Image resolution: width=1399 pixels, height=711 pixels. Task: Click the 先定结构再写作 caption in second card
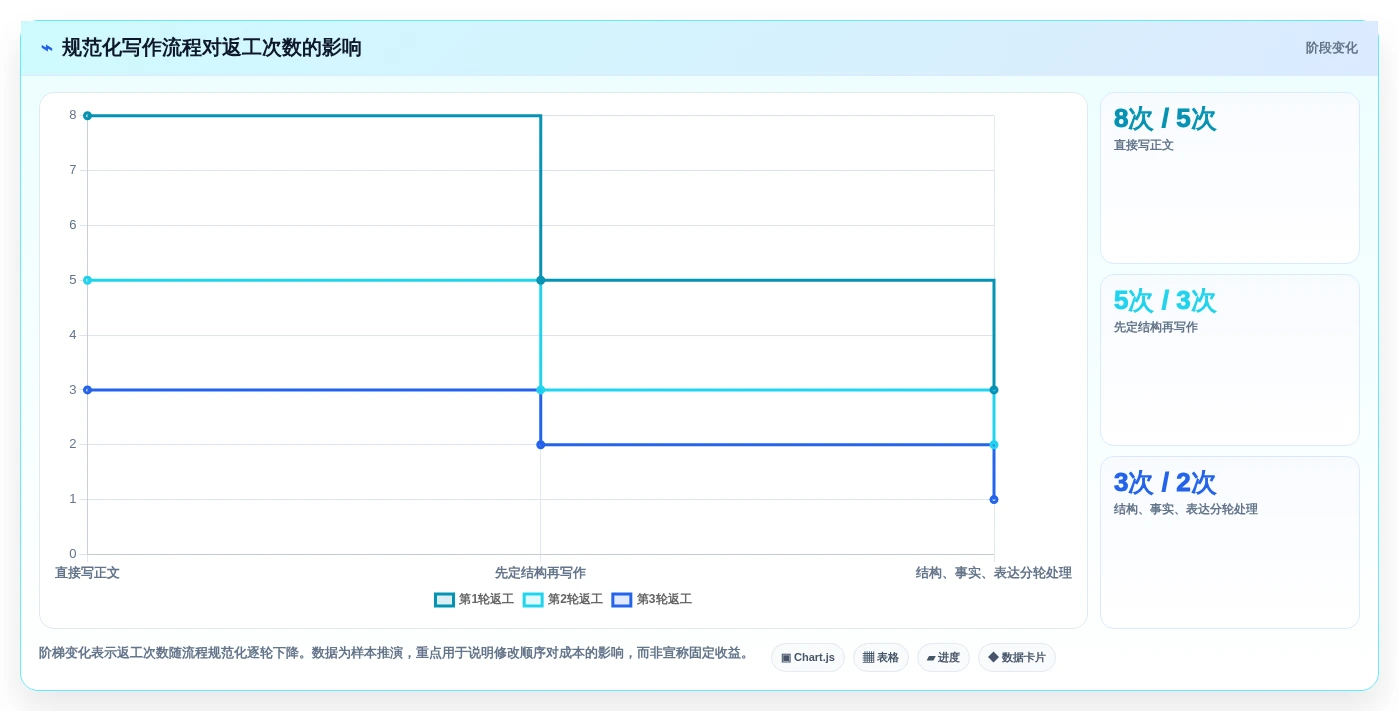pyautogui.click(x=1155, y=327)
